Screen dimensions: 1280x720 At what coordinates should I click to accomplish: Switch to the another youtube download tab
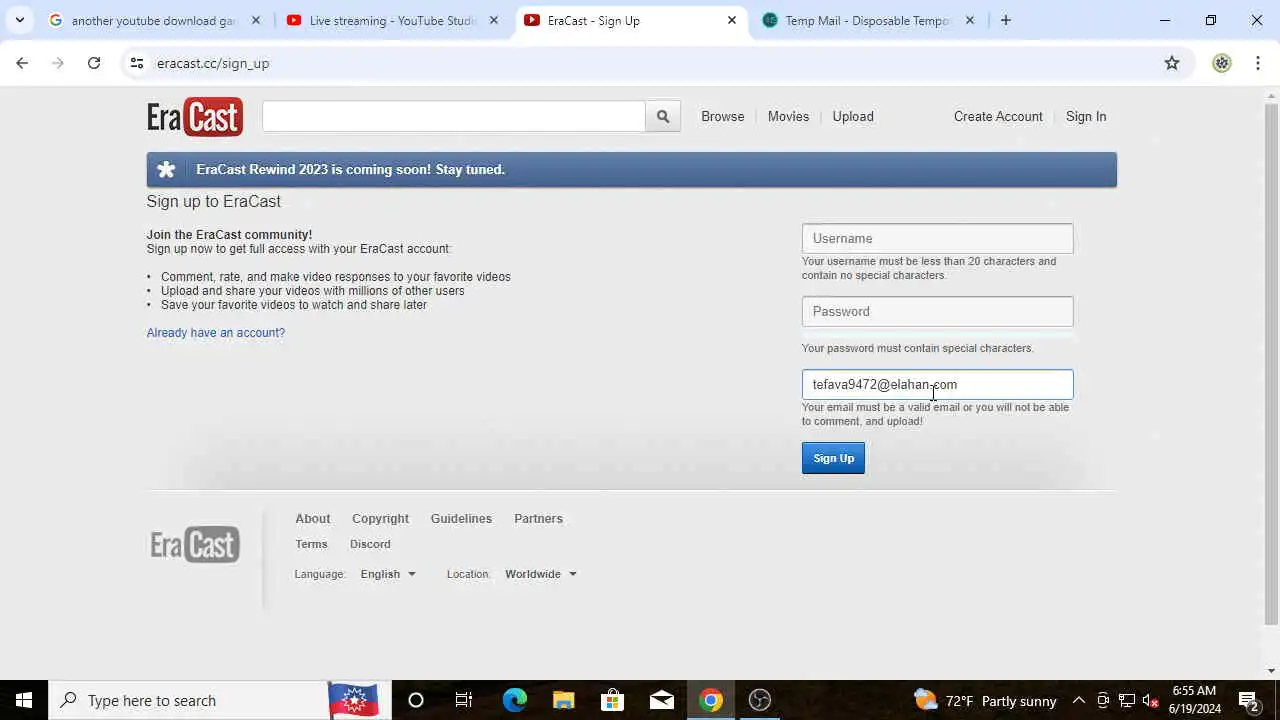point(153,20)
